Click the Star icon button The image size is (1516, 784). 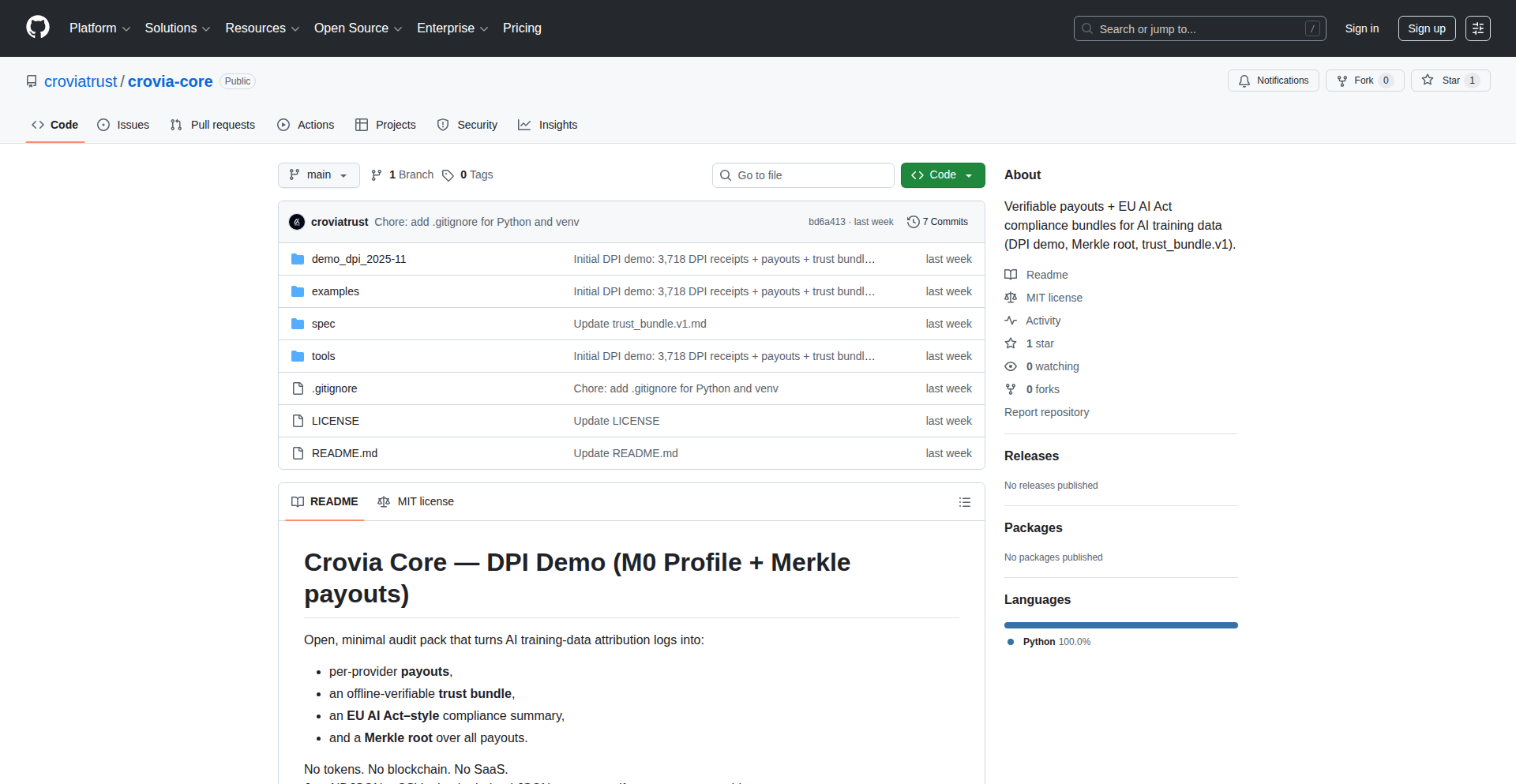pos(1428,81)
